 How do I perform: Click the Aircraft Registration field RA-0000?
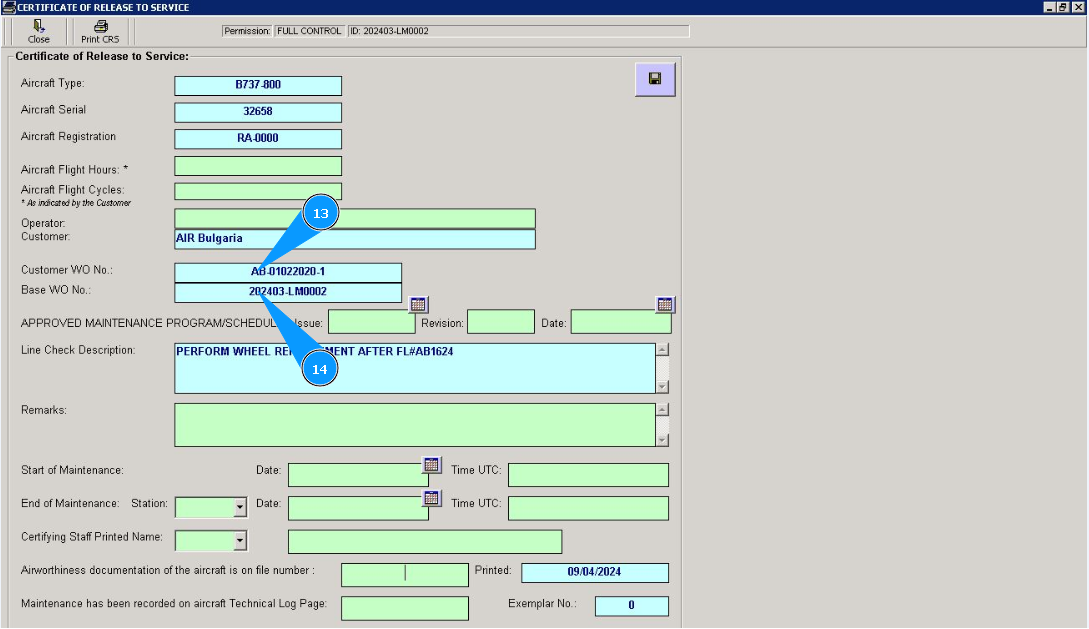(258, 139)
